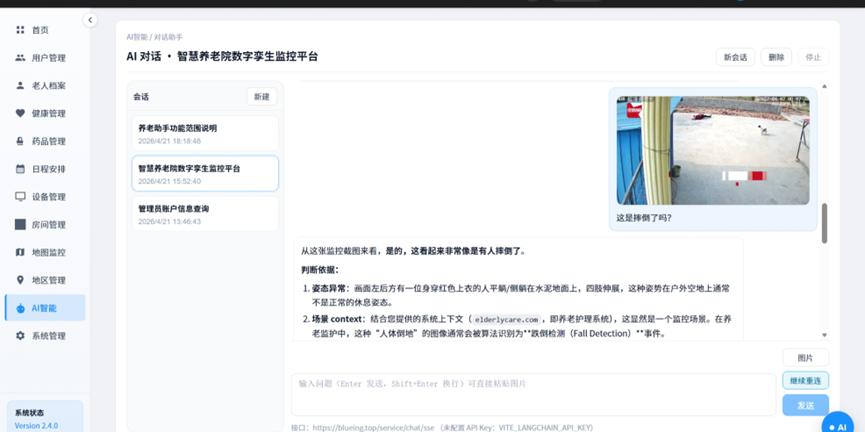Click the elderlycare.com code text
This screenshot has width=865, height=432.
pos(506,319)
